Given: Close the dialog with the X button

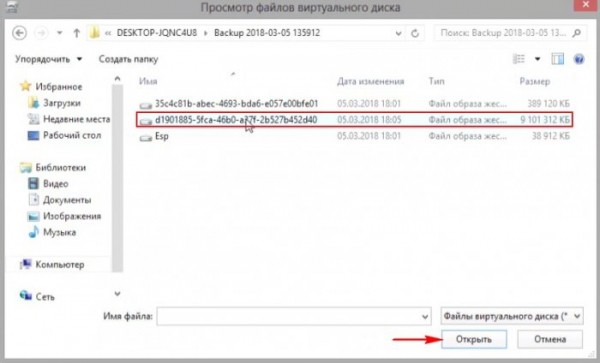Looking at the screenshot, I should 586,5.
